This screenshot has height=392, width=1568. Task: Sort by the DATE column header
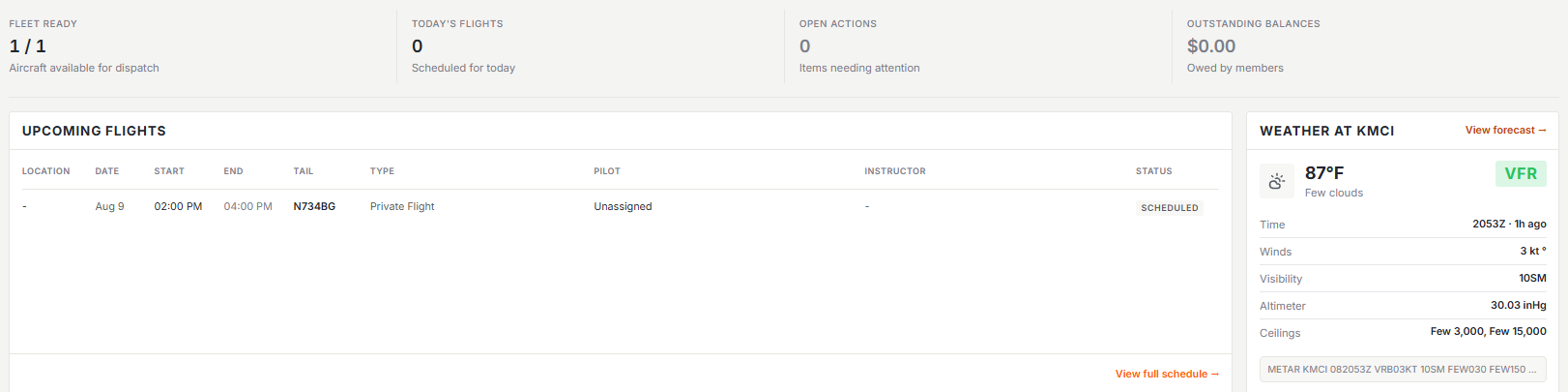[x=107, y=171]
